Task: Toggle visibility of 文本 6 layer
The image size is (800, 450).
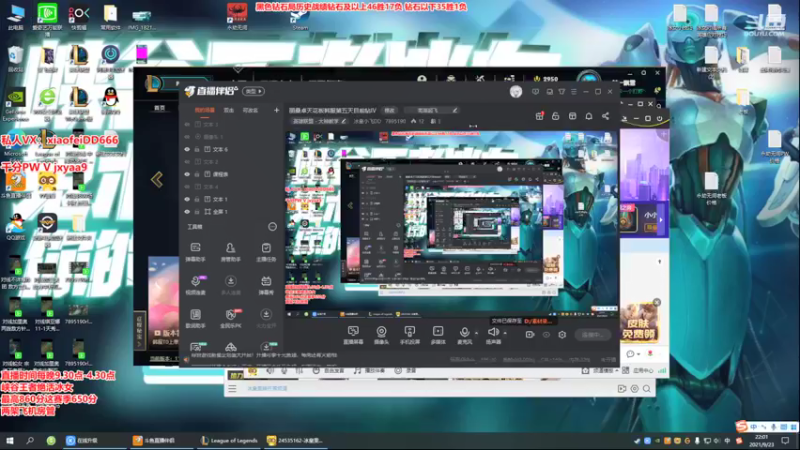Action: (187, 149)
